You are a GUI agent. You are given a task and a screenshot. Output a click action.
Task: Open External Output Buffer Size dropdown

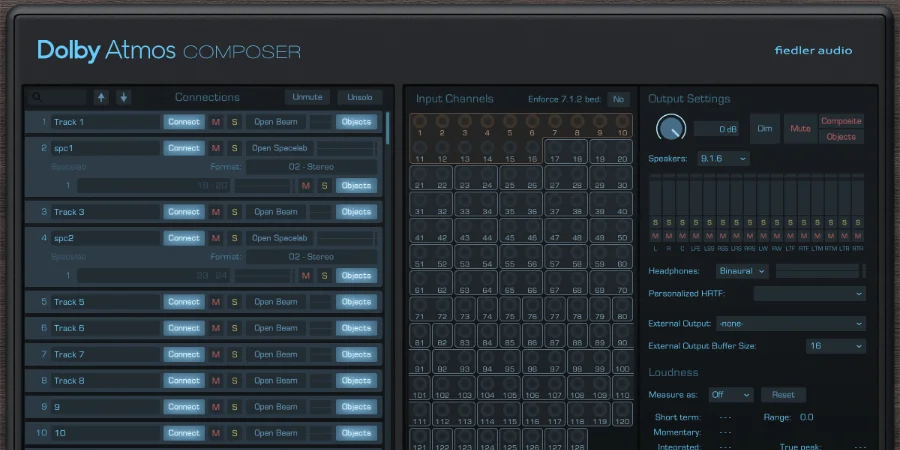[836, 346]
